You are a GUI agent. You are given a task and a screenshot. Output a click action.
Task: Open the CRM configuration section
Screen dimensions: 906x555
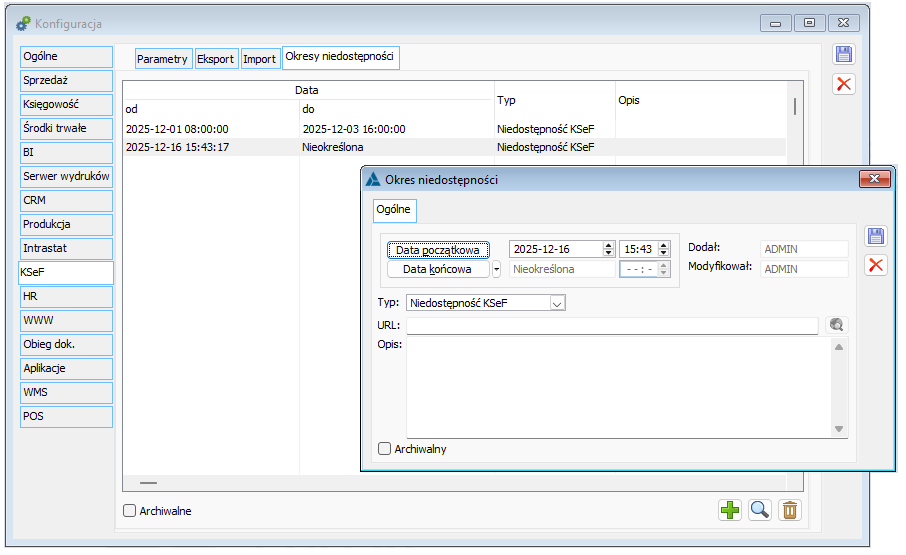click(66, 200)
